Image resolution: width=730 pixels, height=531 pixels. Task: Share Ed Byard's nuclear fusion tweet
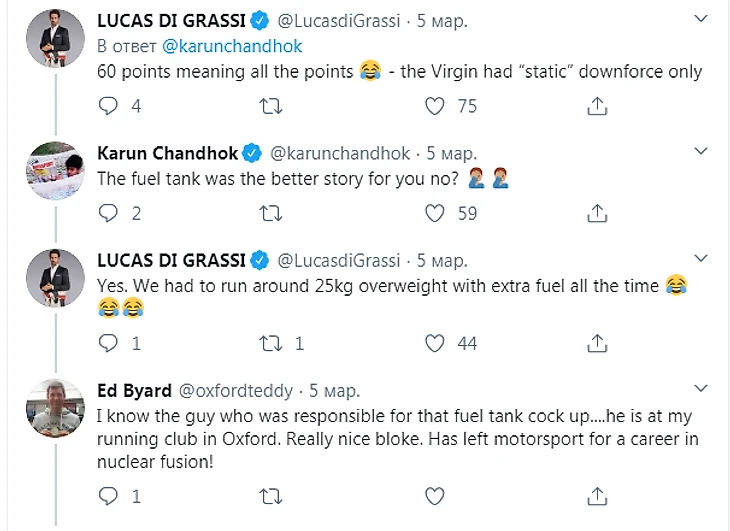pyautogui.click(x=597, y=495)
